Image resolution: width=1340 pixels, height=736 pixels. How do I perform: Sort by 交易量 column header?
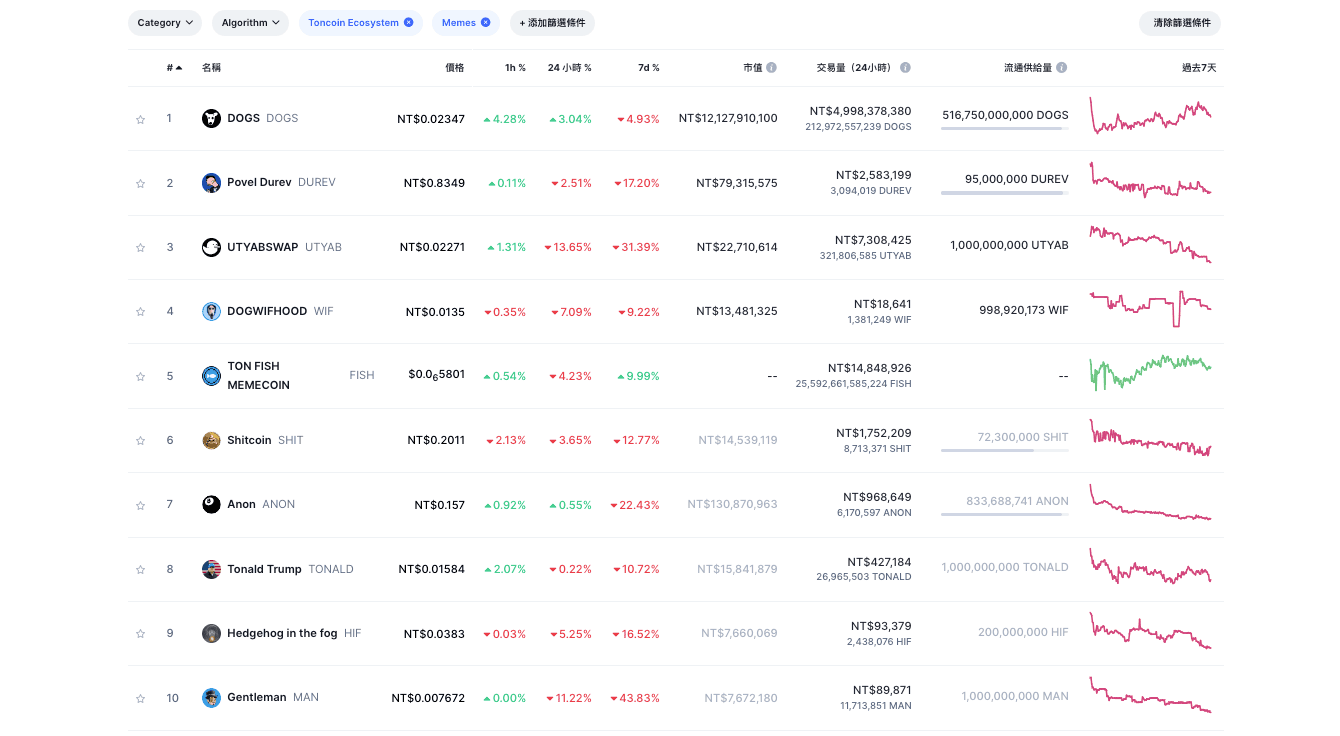point(856,68)
